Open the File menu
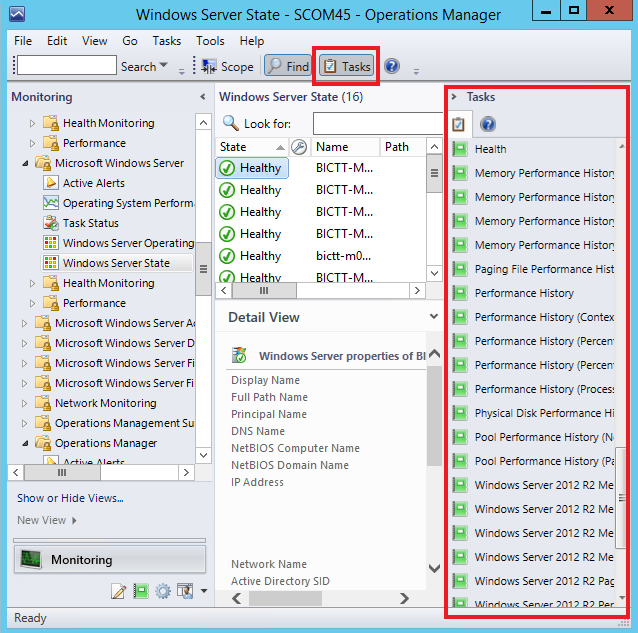 [23, 41]
